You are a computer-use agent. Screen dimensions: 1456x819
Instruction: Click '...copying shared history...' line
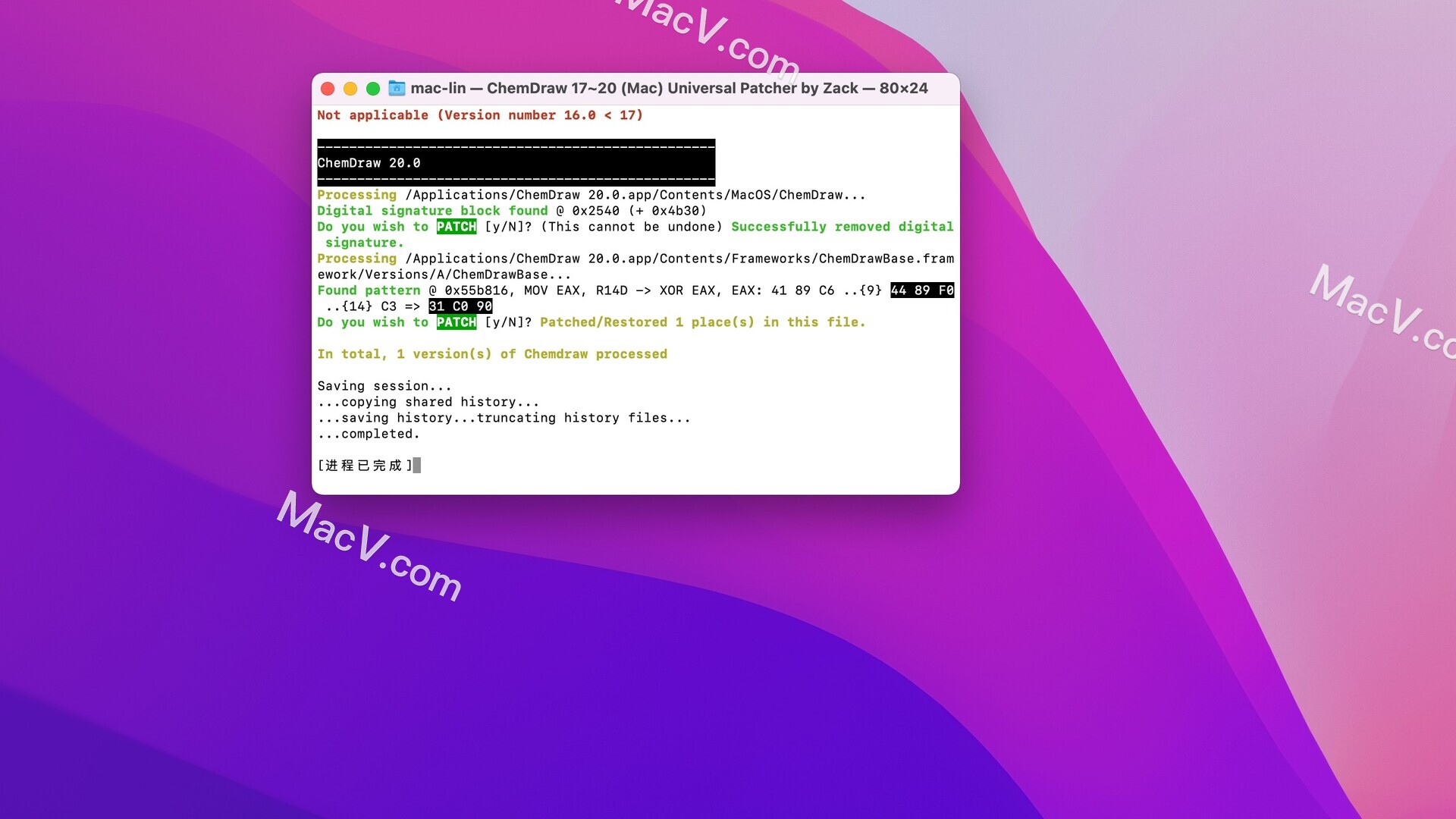(428, 402)
